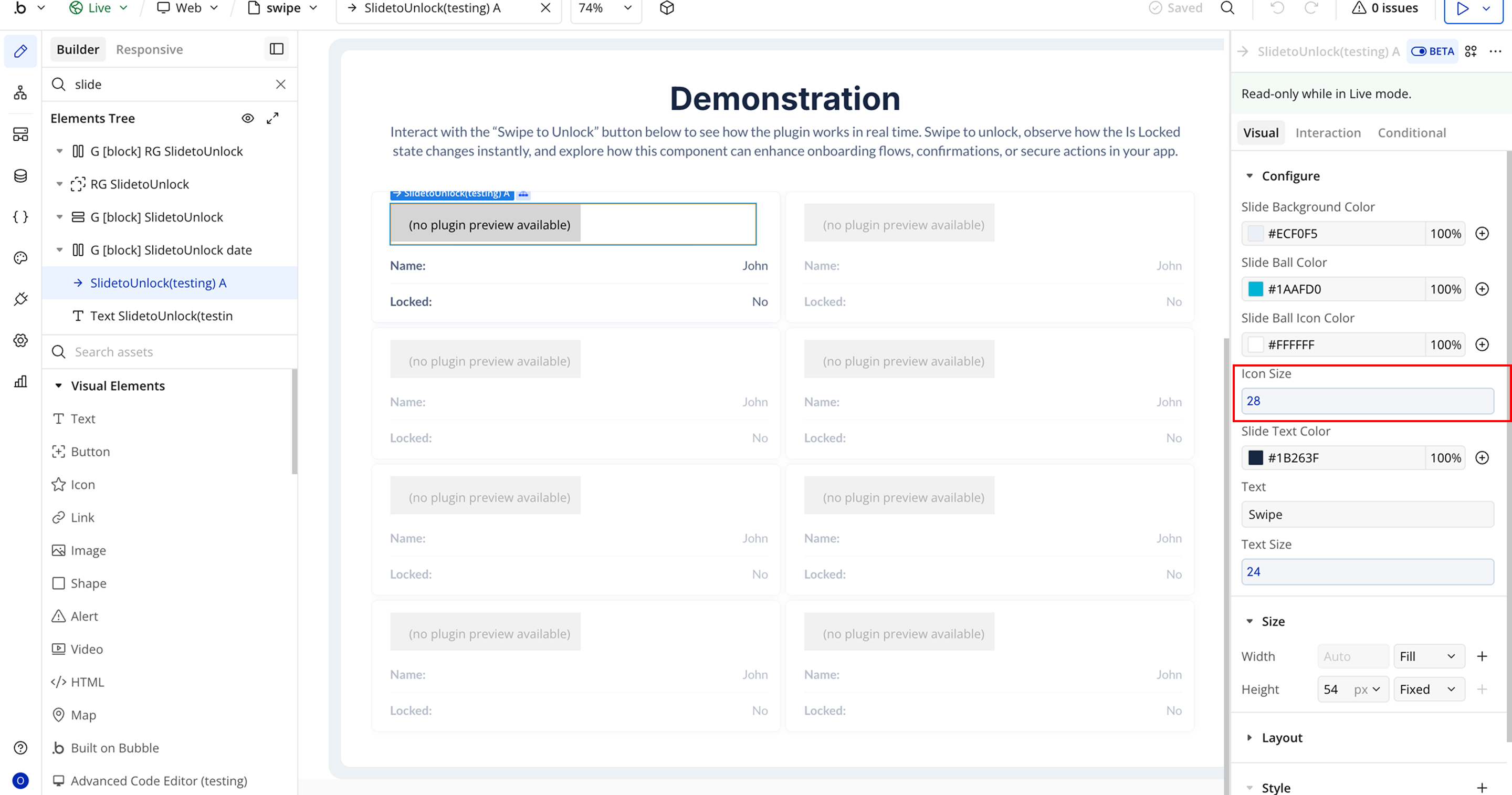Click the search magnifier in top bar
This screenshot has width=1512, height=795.
coord(1227,8)
